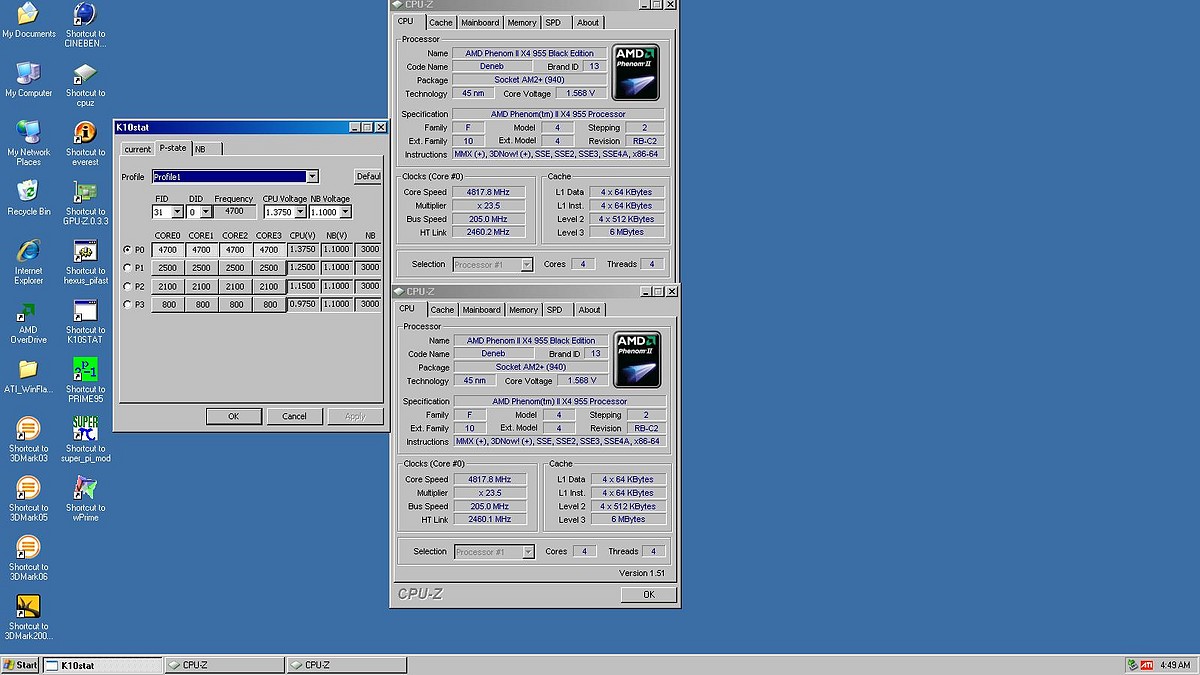Open the PRIME95 desktop shortcut

(85, 370)
